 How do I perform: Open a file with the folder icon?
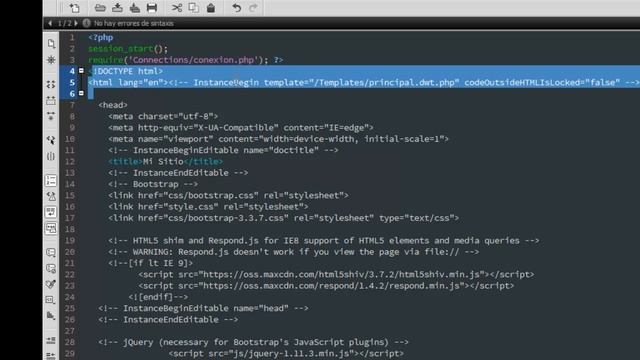(x=100, y=8)
